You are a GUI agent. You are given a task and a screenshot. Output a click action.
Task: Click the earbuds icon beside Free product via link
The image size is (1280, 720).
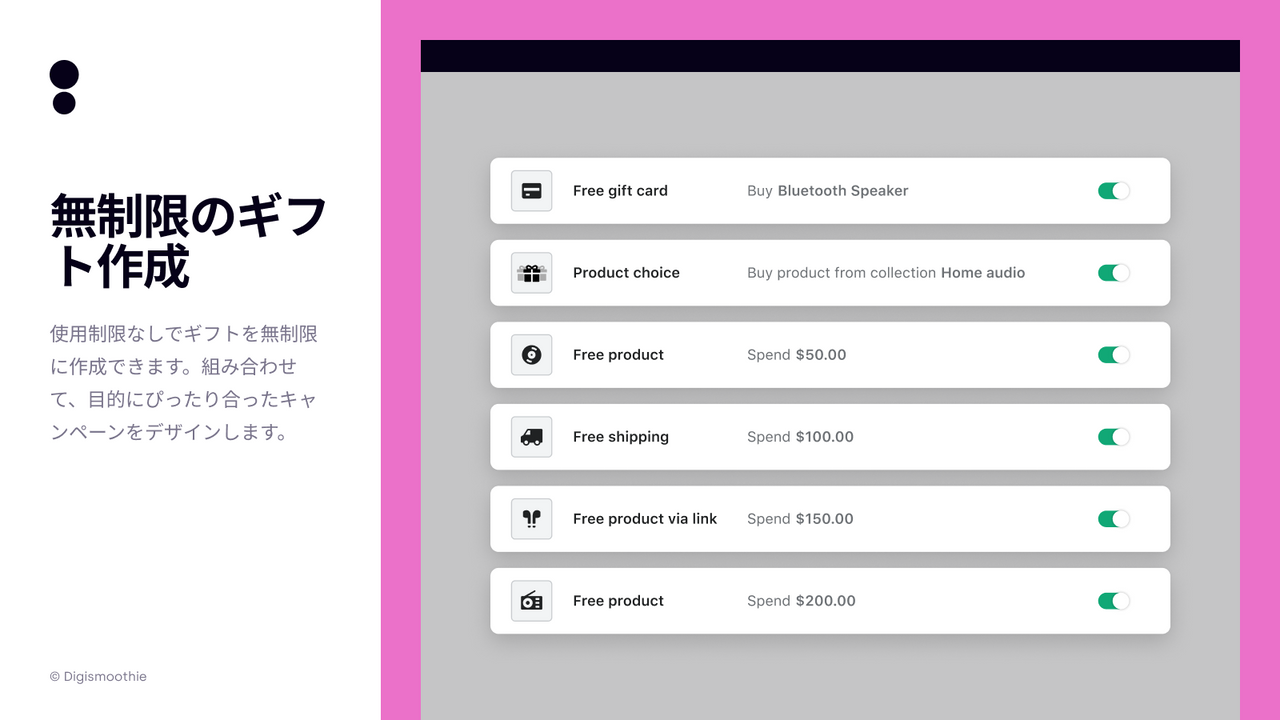[x=532, y=519]
